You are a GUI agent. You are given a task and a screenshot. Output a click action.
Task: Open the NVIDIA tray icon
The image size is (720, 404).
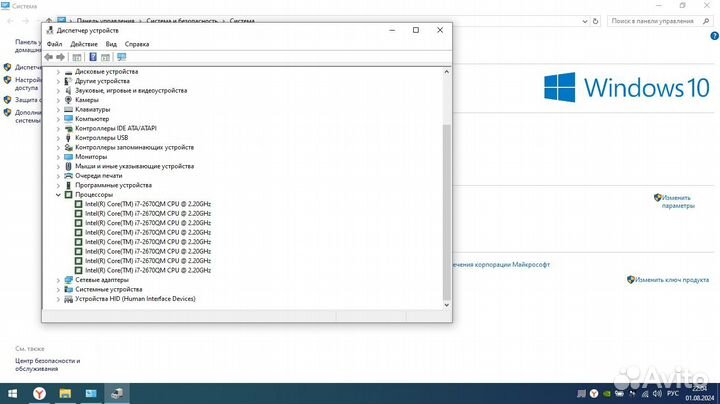click(x=607, y=394)
